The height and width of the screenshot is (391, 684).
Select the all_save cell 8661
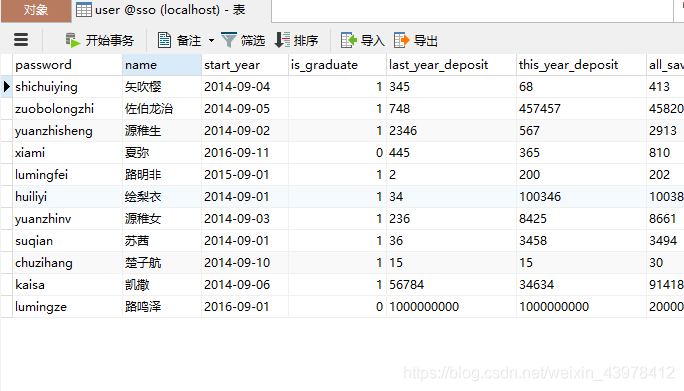[x=665, y=219]
